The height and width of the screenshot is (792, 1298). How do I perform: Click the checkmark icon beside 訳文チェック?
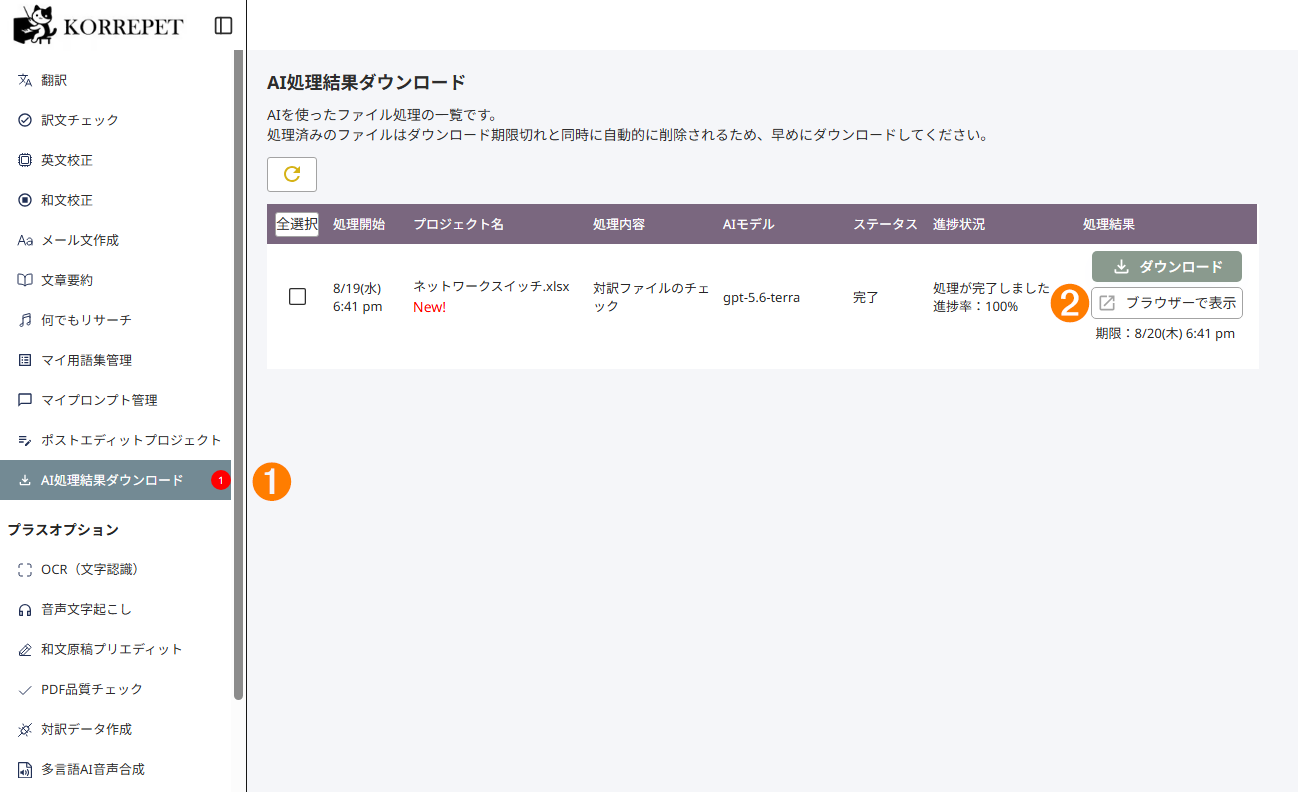click(x=25, y=120)
